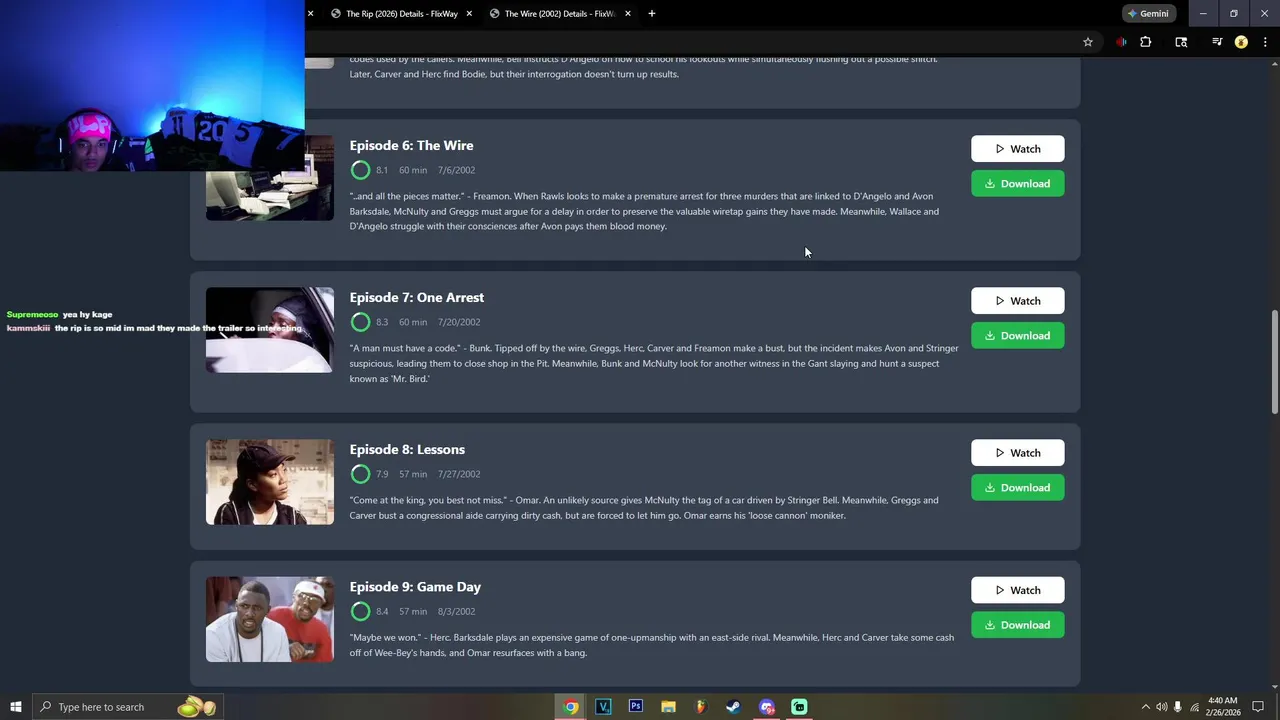The width and height of the screenshot is (1280, 720).
Task: Open the Wi-Fi network icon in tray
Action: 1194,707
